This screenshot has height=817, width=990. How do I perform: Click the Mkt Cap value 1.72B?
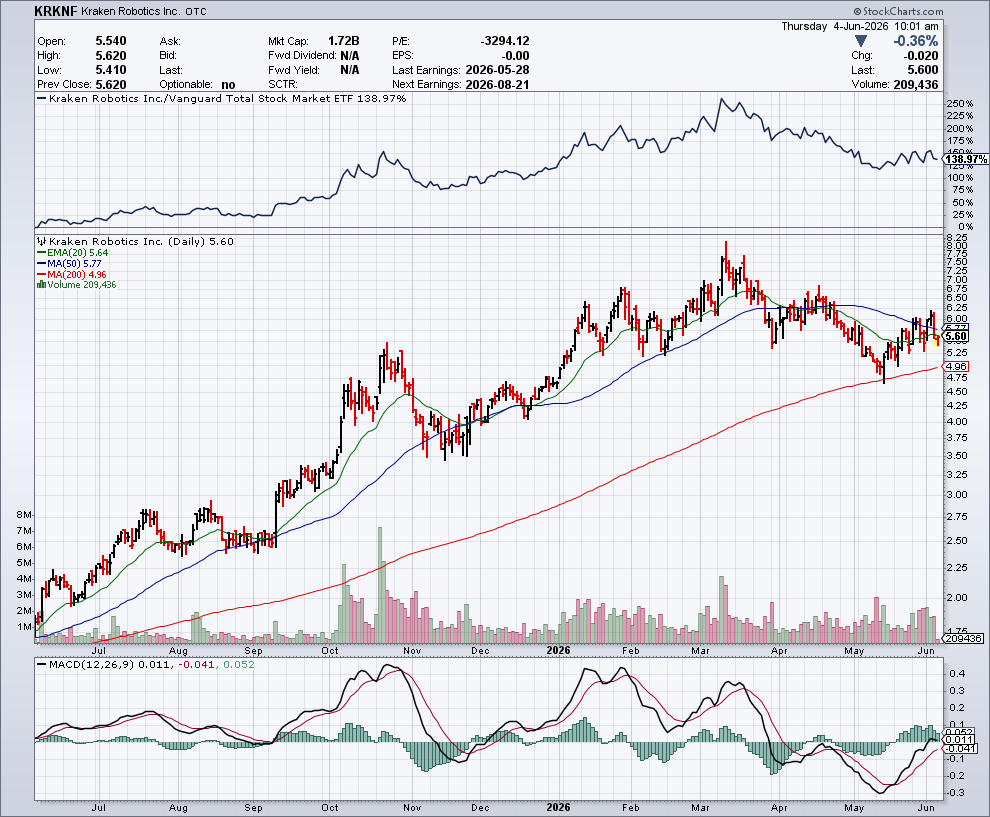343,41
